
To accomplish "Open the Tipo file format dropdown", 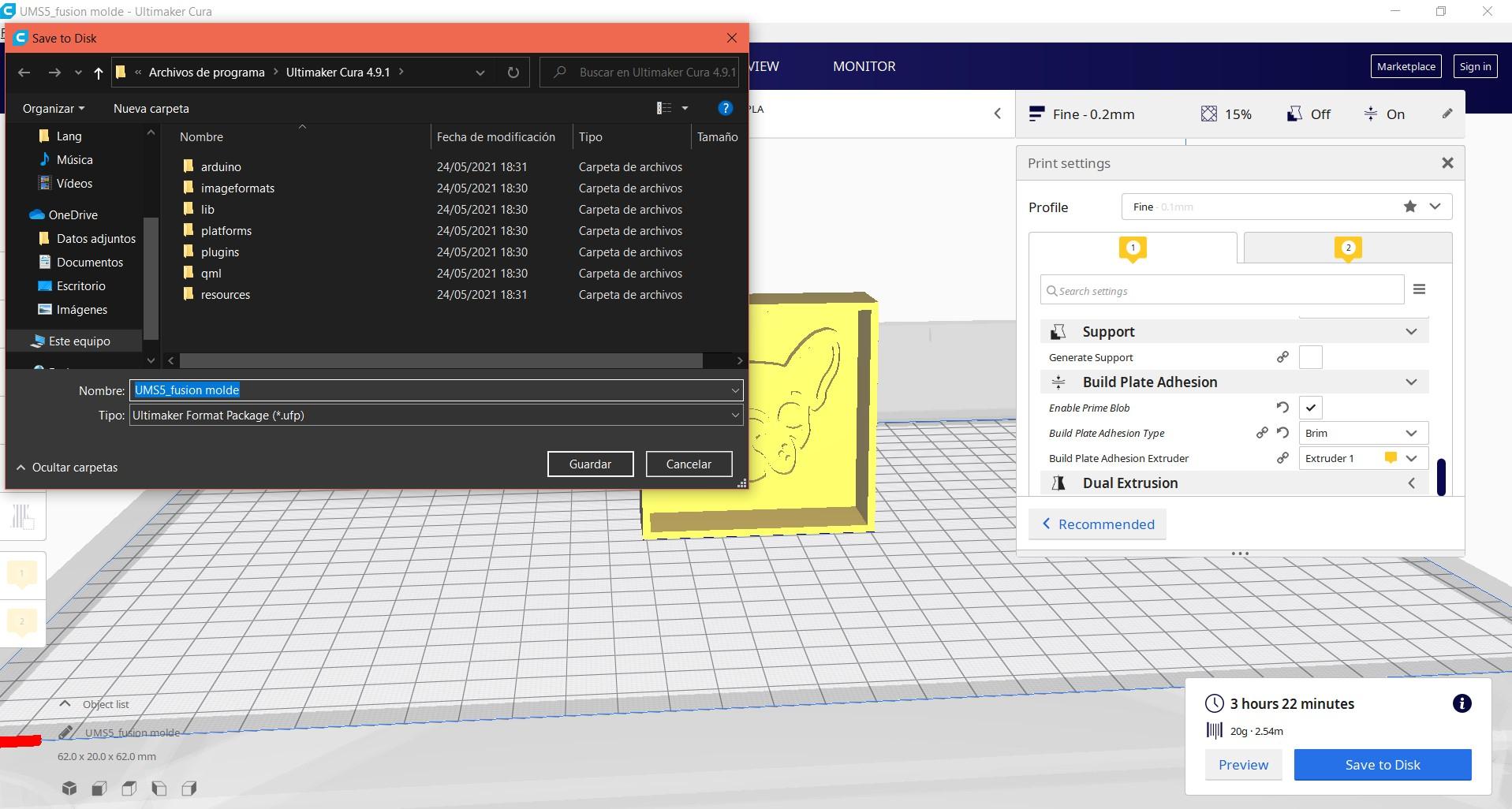I will tap(436, 415).
